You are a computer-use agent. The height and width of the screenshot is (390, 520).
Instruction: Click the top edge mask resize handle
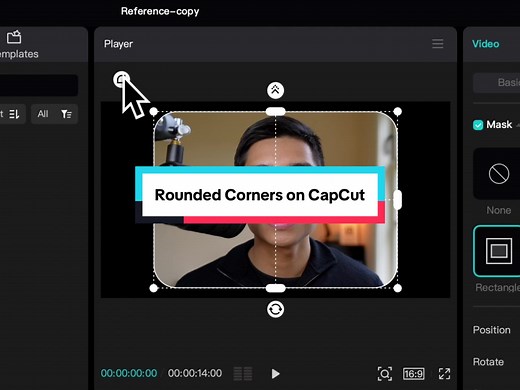coord(275,111)
